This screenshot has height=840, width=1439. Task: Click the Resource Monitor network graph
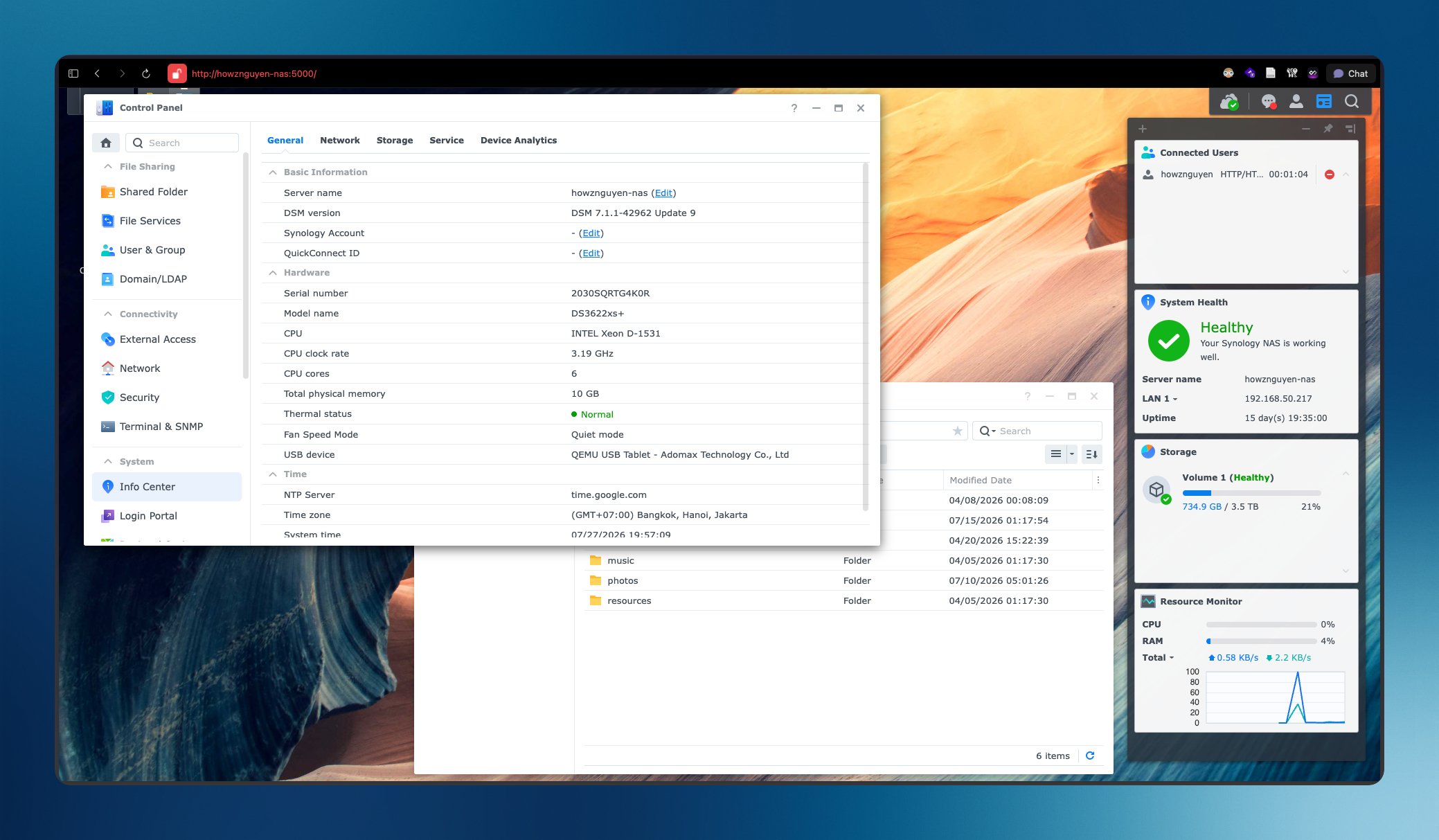[x=1275, y=697]
